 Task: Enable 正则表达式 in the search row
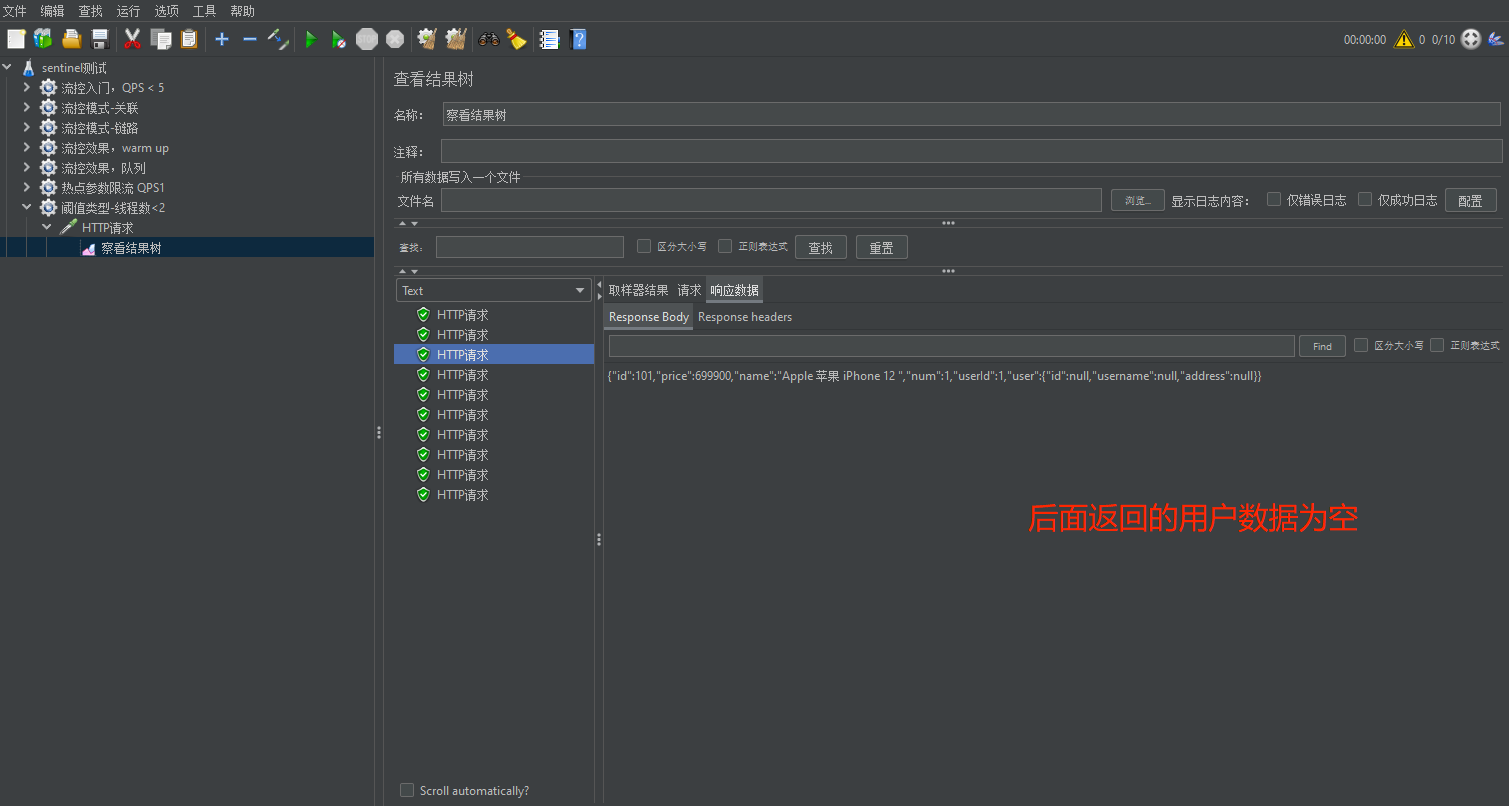[x=725, y=246]
